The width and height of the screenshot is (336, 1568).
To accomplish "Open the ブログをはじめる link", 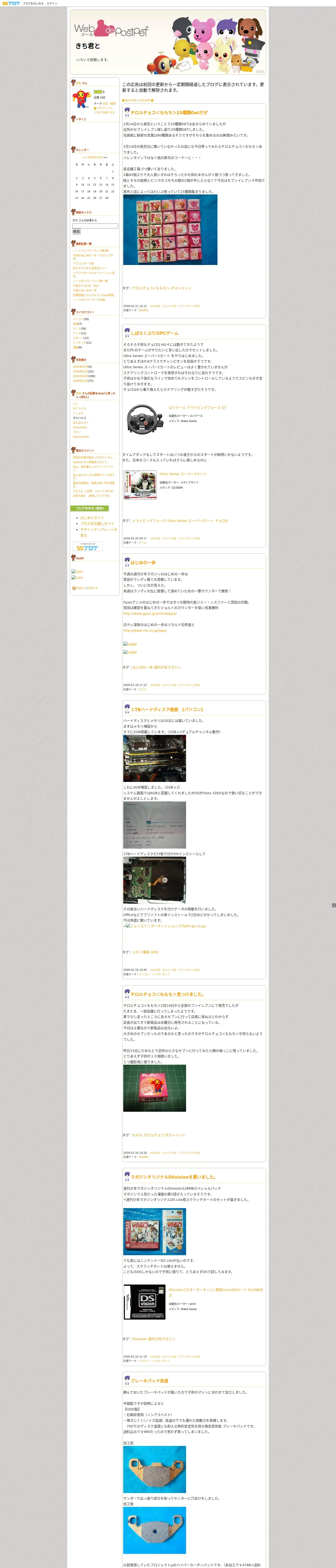I will tap(33, 3).
